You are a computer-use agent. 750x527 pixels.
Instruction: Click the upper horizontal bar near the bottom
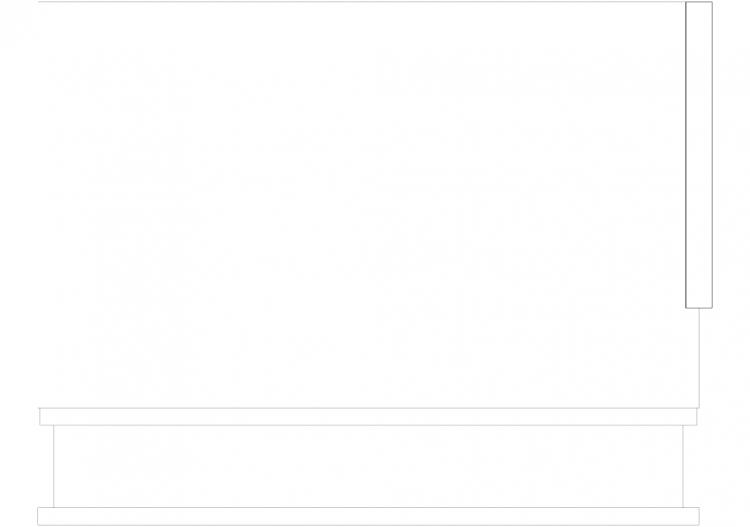pyautogui.click(x=368, y=417)
